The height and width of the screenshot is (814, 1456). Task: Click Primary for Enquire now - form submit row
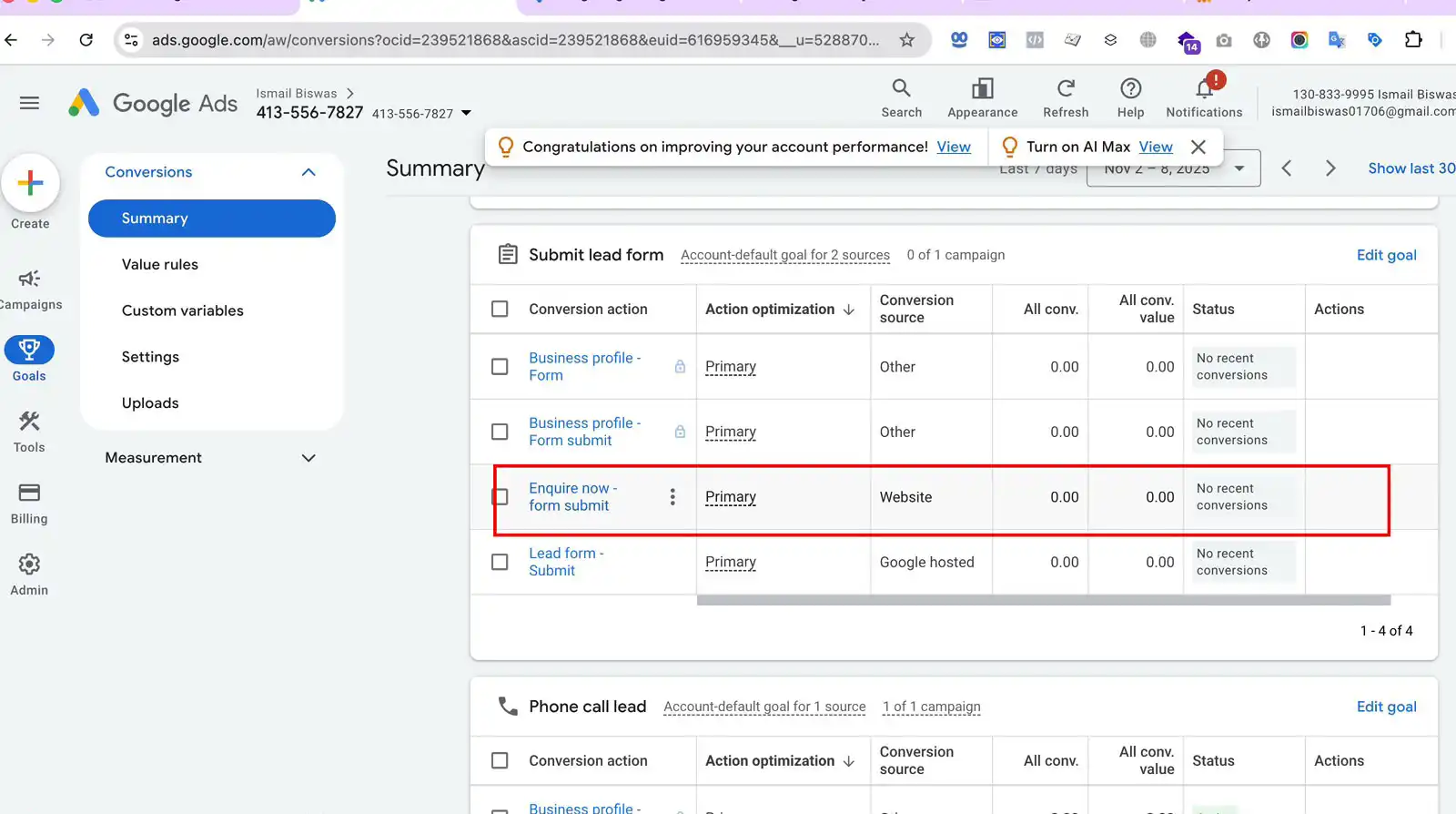tap(731, 497)
